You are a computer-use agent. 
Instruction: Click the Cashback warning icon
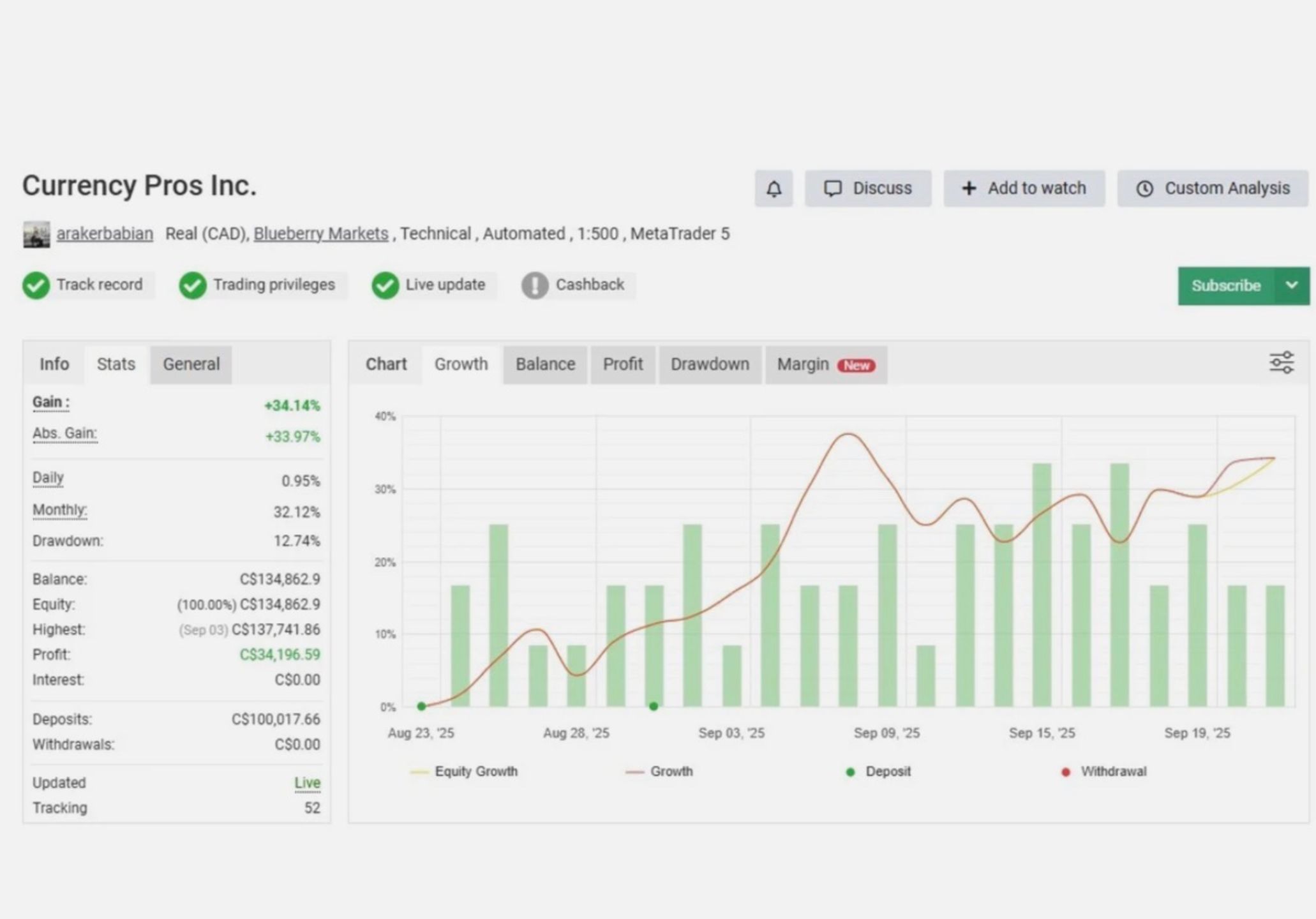point(535,285)
